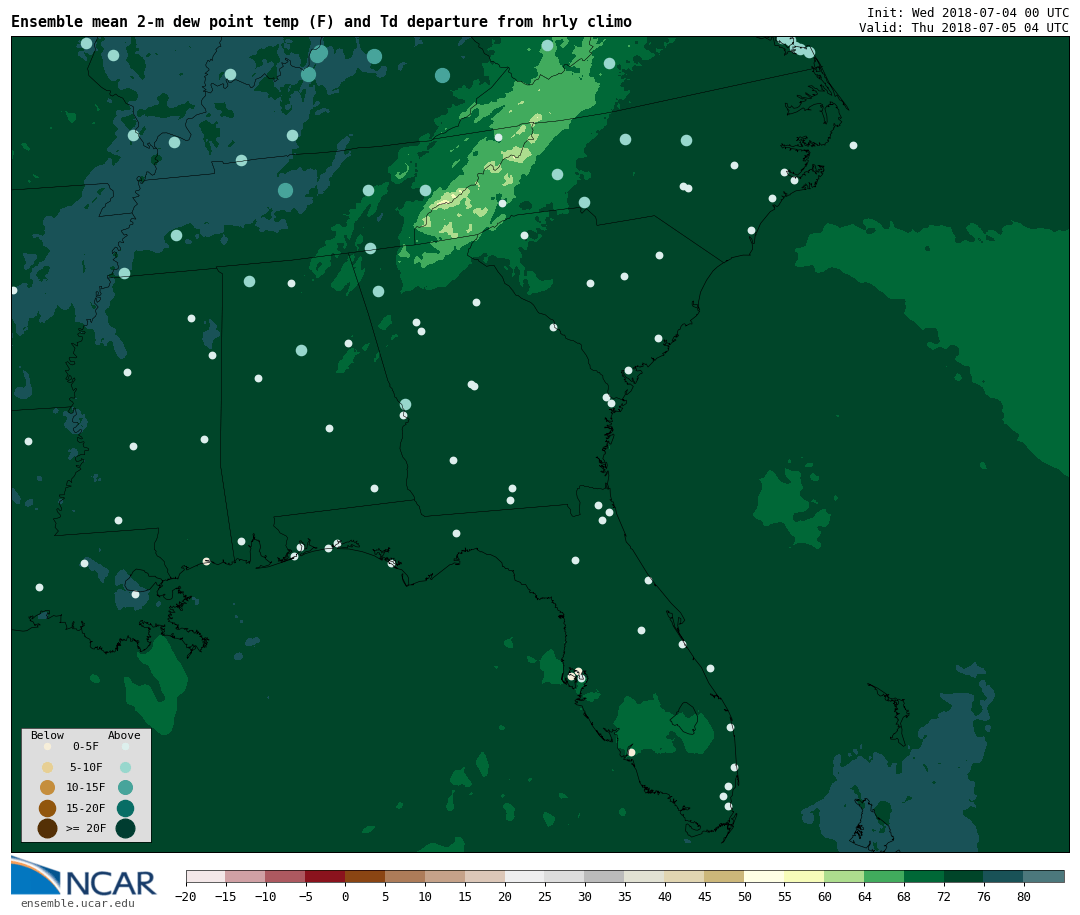
Task: Pick the last colorbar swatch above 80
Action: (x=1044, y=877)
